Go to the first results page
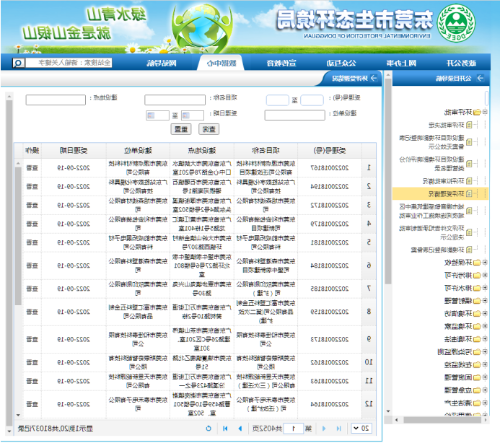Screen dimensions: 500x443 (225, 429)
